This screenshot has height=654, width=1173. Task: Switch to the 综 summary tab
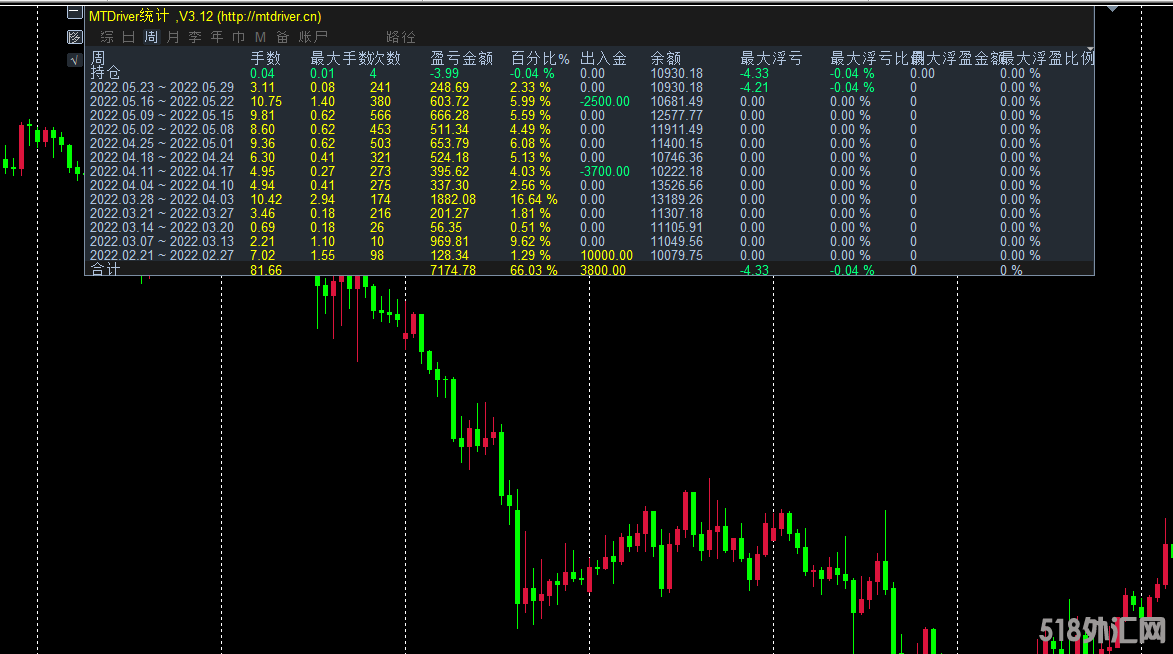(x=107, y=37)
